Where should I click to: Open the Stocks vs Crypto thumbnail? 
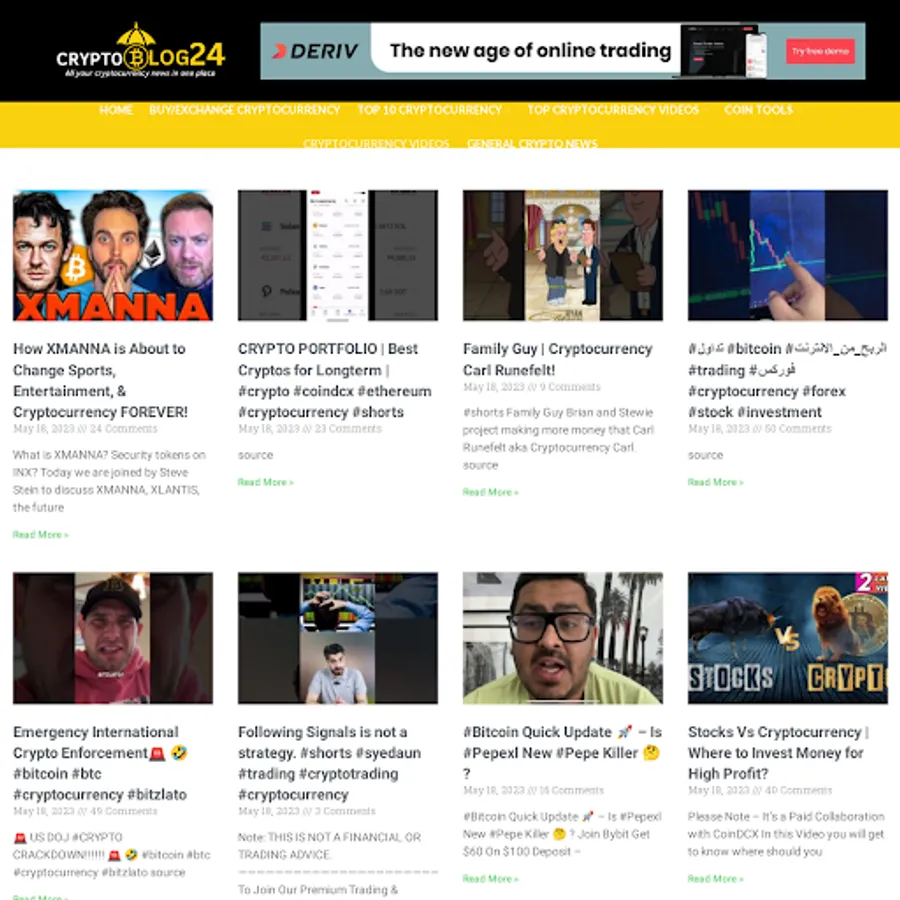[x=788, y=638]
